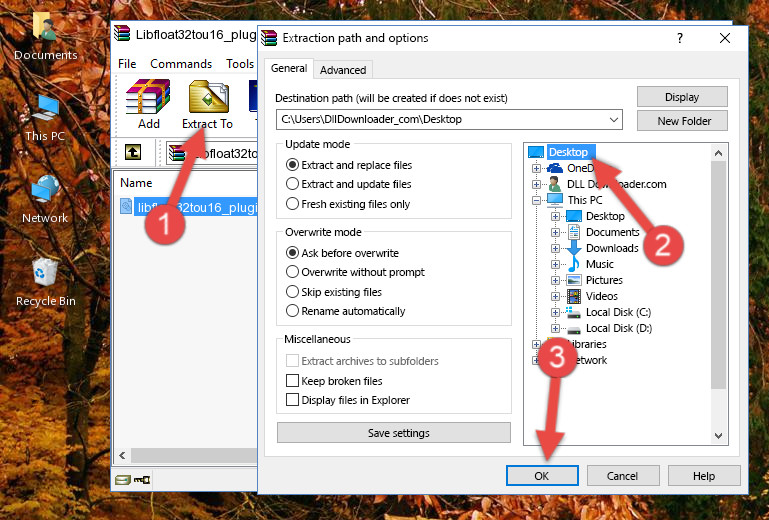
Task: Switch to the Advanced tab
Action: coord(343,70)
